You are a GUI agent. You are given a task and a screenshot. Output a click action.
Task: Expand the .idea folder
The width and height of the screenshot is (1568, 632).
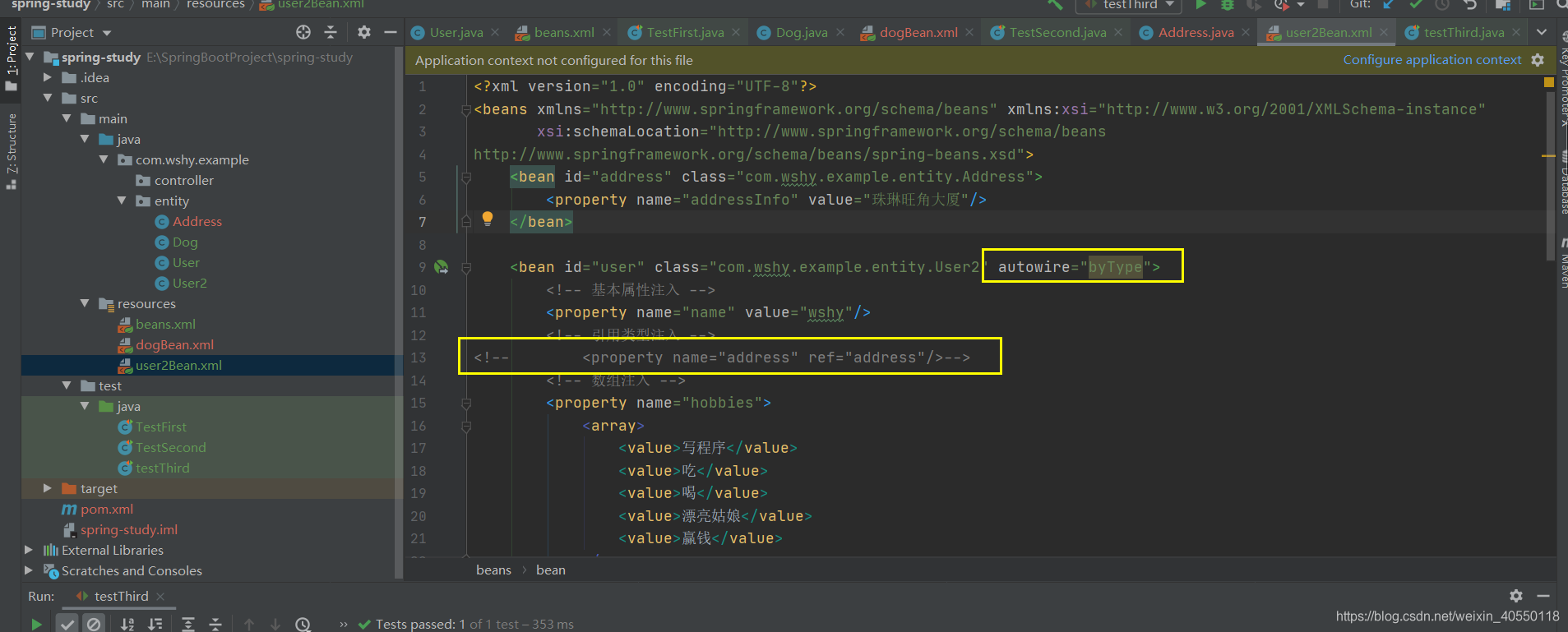click(48, 77)
